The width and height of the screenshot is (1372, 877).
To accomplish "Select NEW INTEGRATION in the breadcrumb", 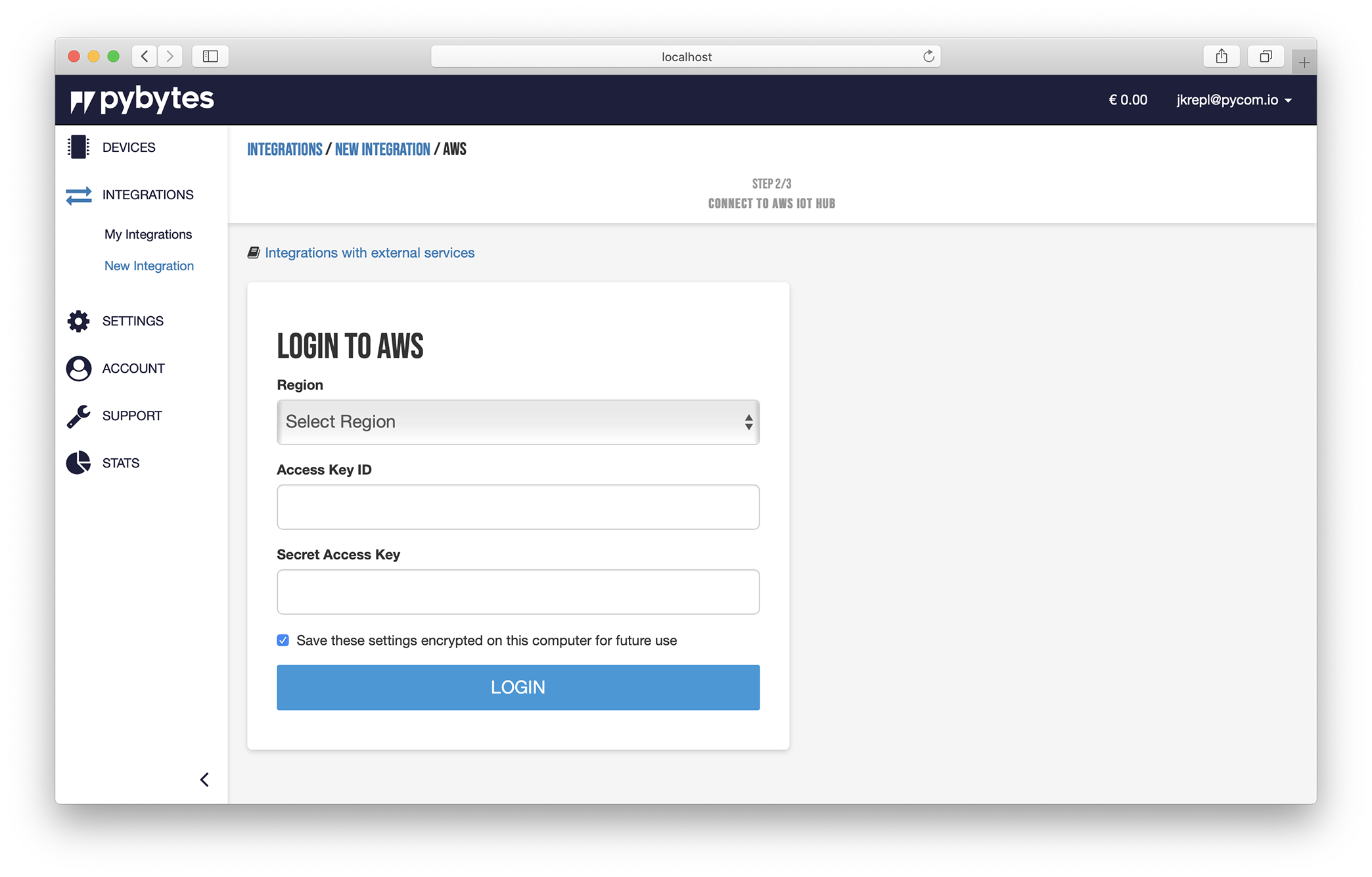I will 382,149.
